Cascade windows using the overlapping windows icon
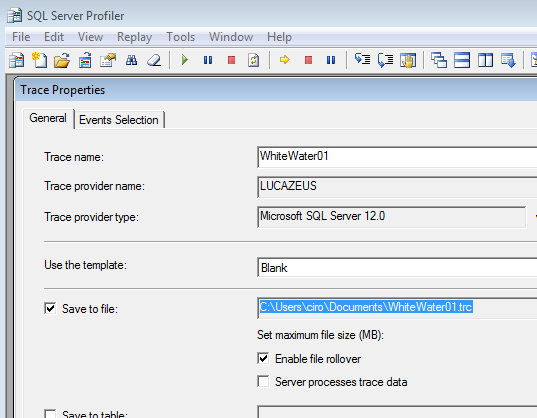The image size is (537, 418). point(439,60)
